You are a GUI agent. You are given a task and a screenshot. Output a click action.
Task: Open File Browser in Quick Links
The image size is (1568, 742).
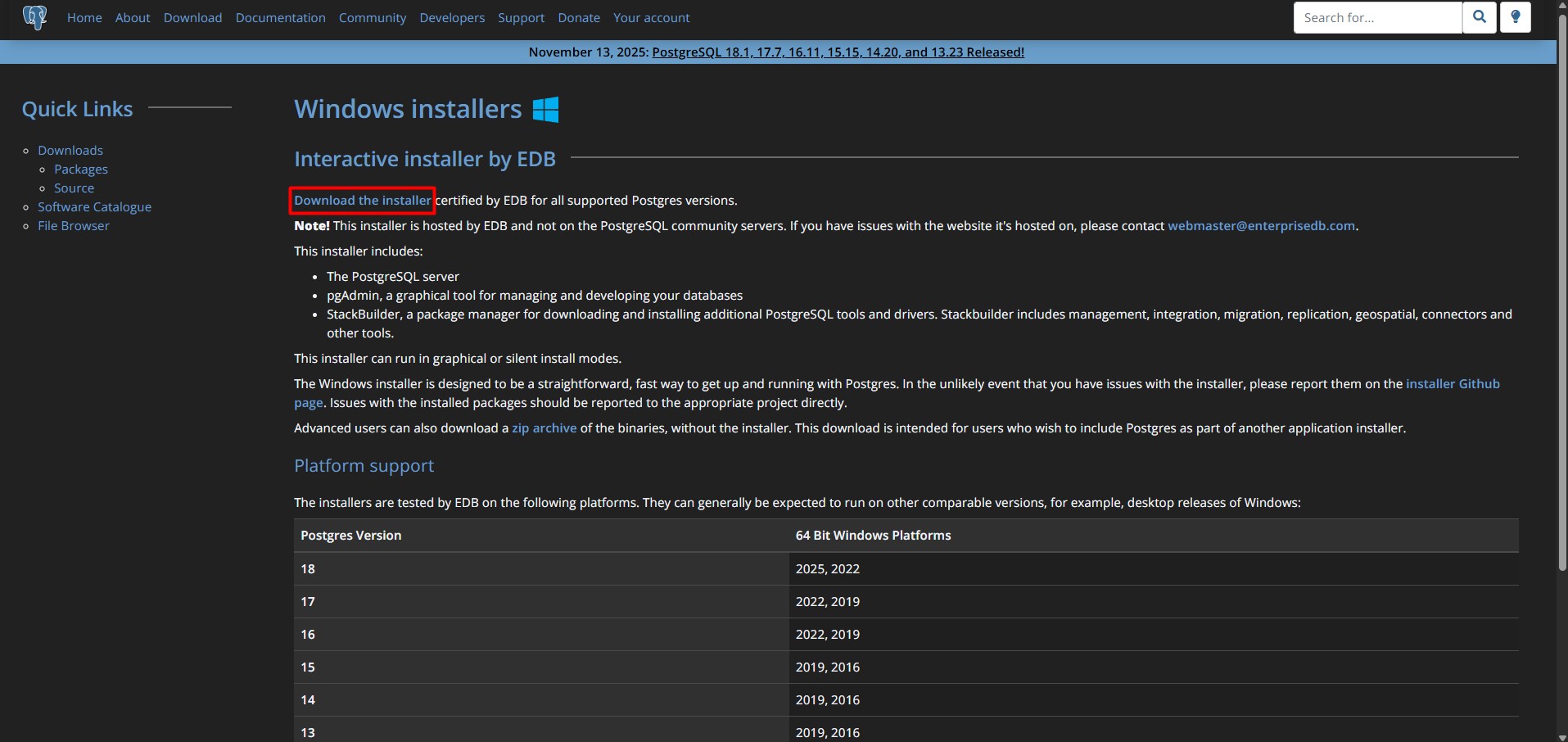(x=73, y=225)
